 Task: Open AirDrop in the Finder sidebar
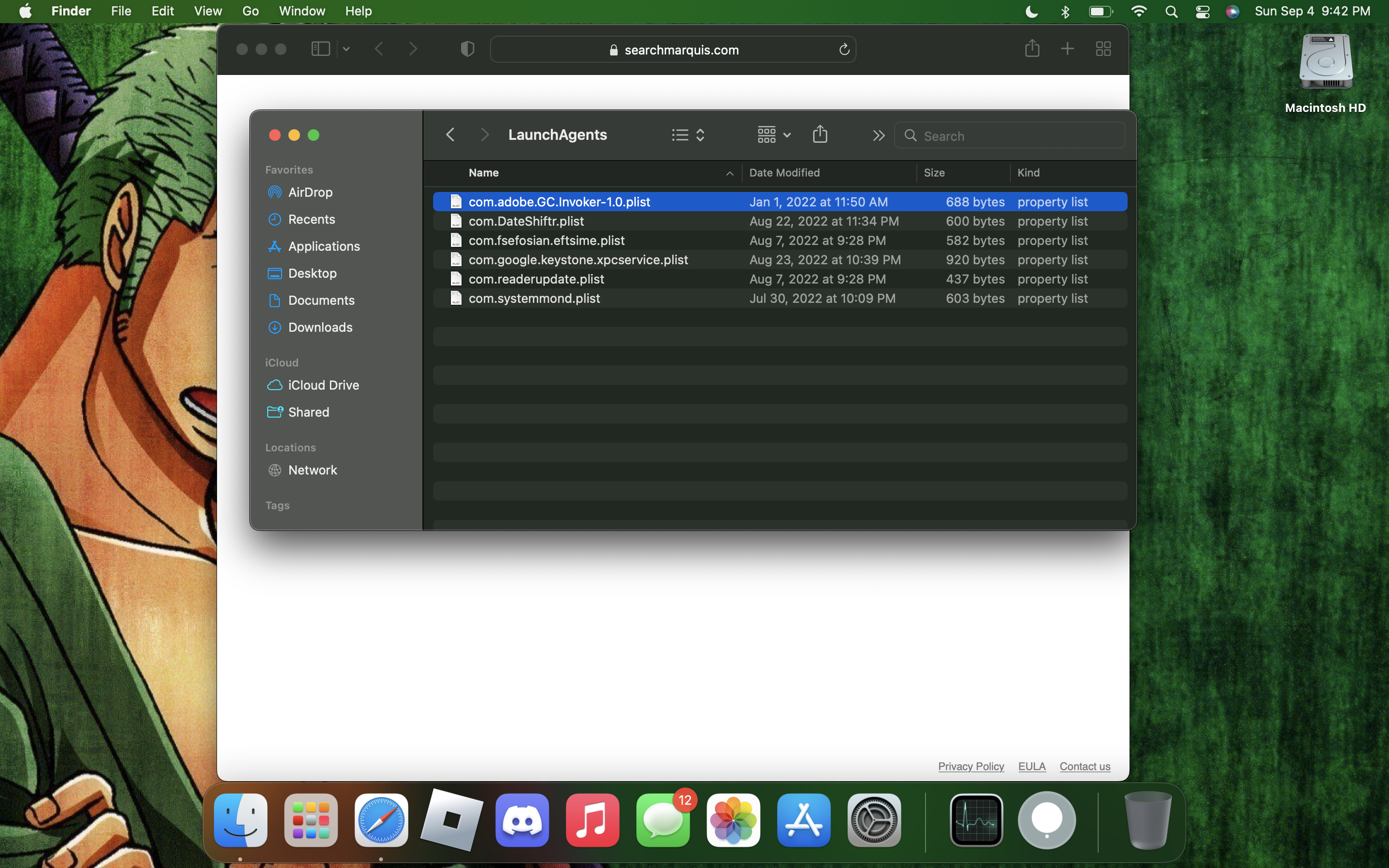[310, 192]
